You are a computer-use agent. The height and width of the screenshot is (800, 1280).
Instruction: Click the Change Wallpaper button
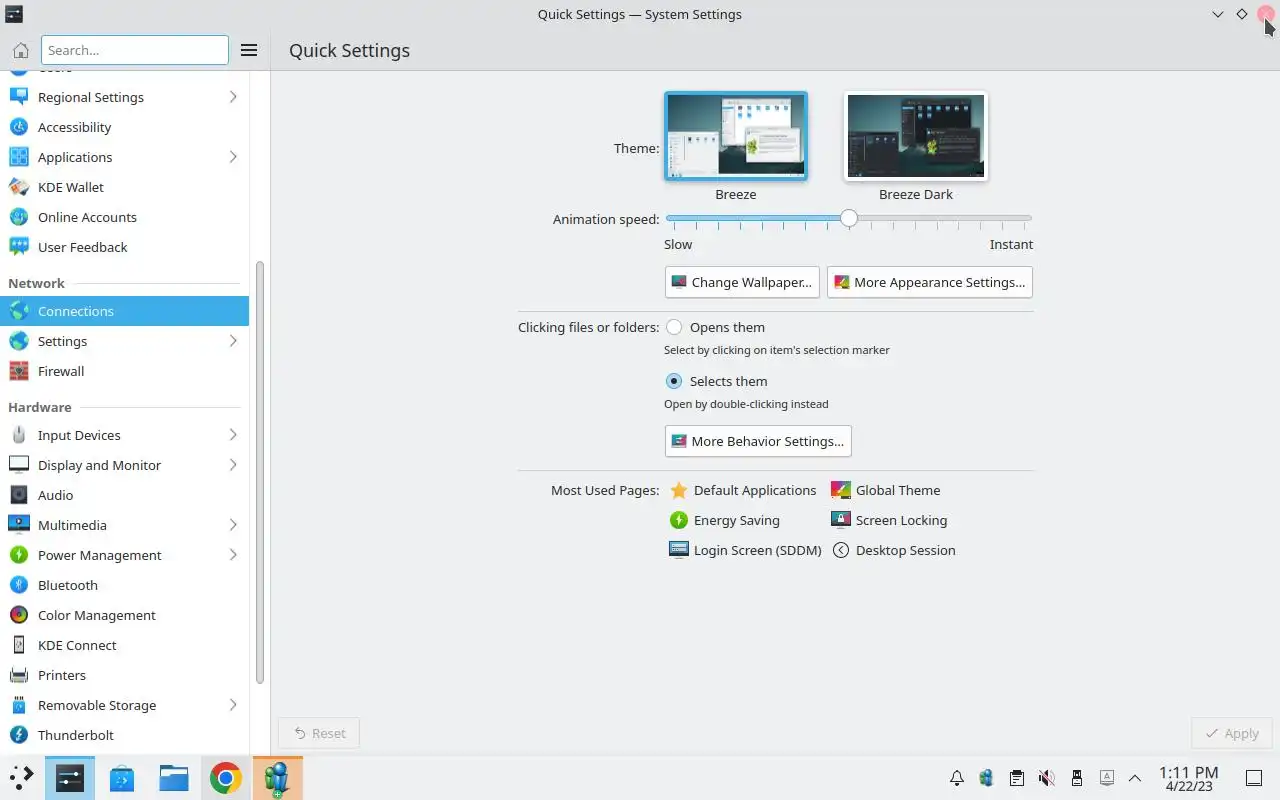pos(742,282)
